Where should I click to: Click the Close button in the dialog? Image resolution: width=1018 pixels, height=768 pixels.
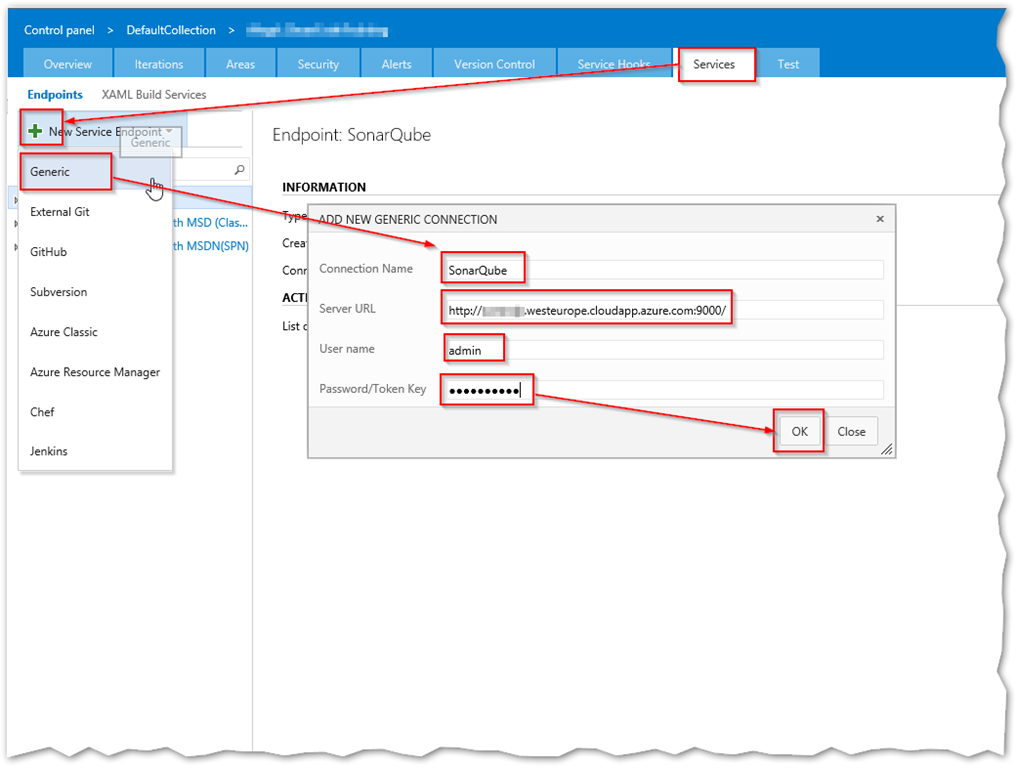coord(851,432)
